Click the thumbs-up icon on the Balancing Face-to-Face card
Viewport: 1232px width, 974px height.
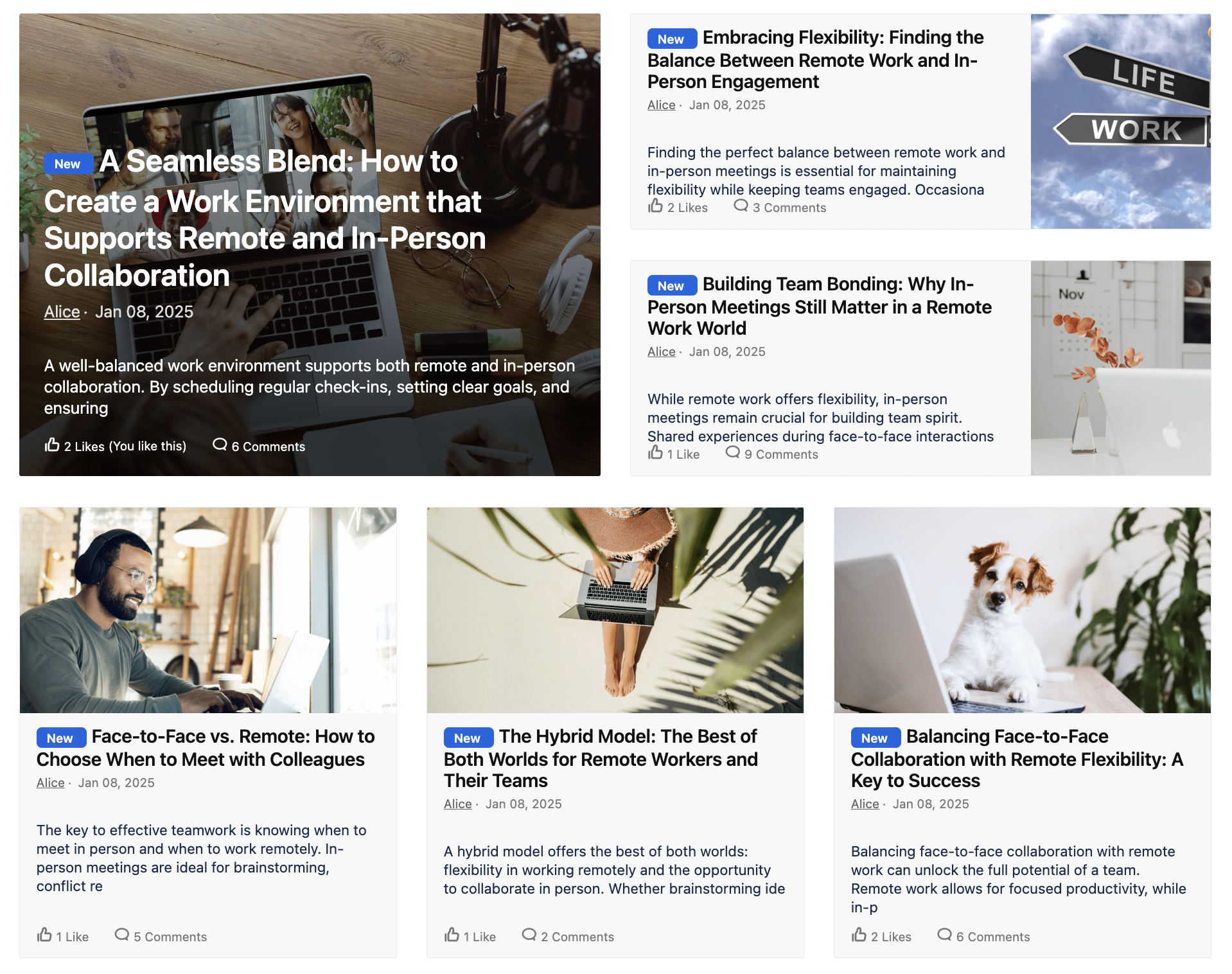pyautogui.click(x=859, y=935)
